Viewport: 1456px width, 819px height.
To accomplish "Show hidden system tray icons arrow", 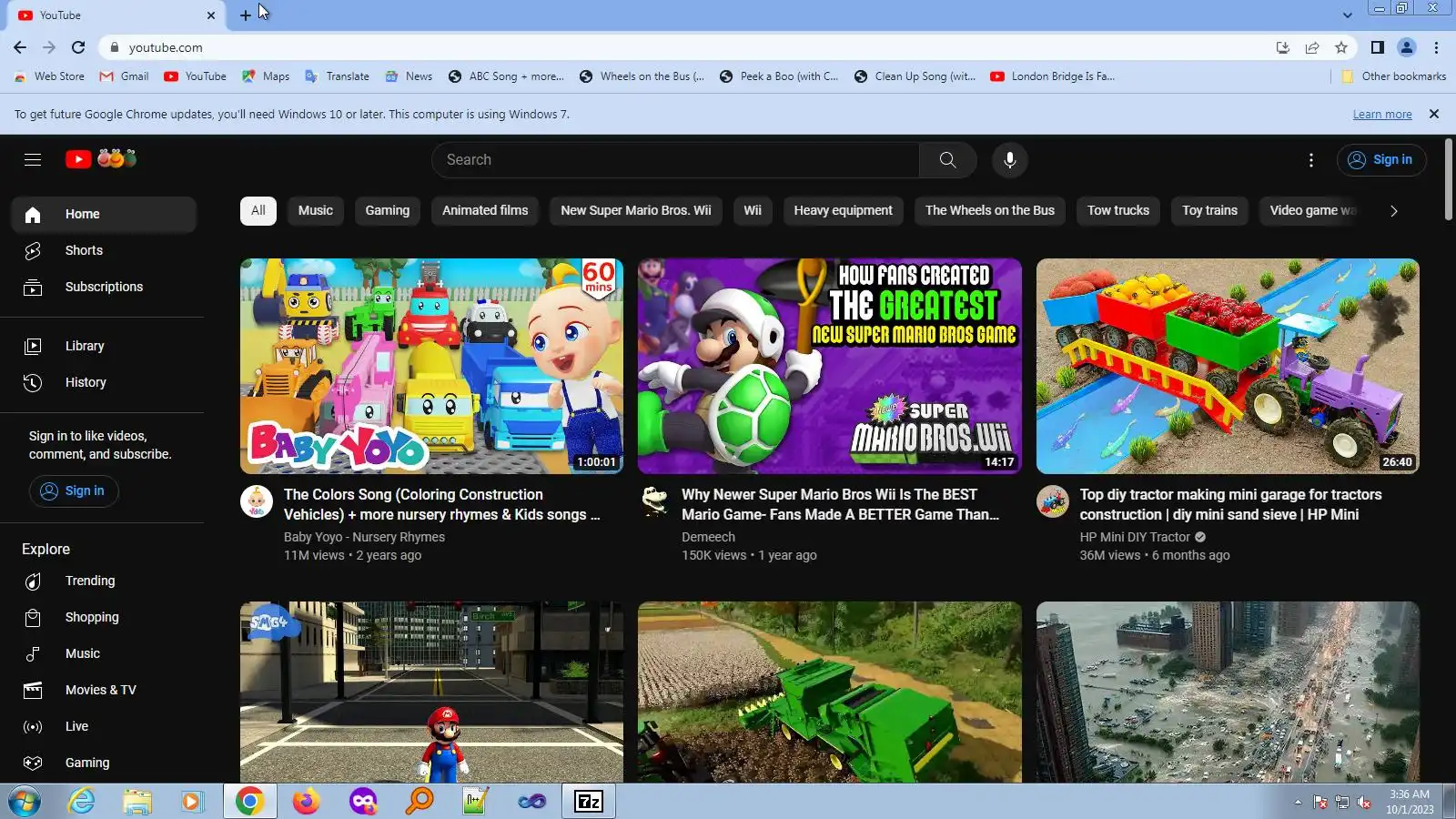I will pos(1298,802).
